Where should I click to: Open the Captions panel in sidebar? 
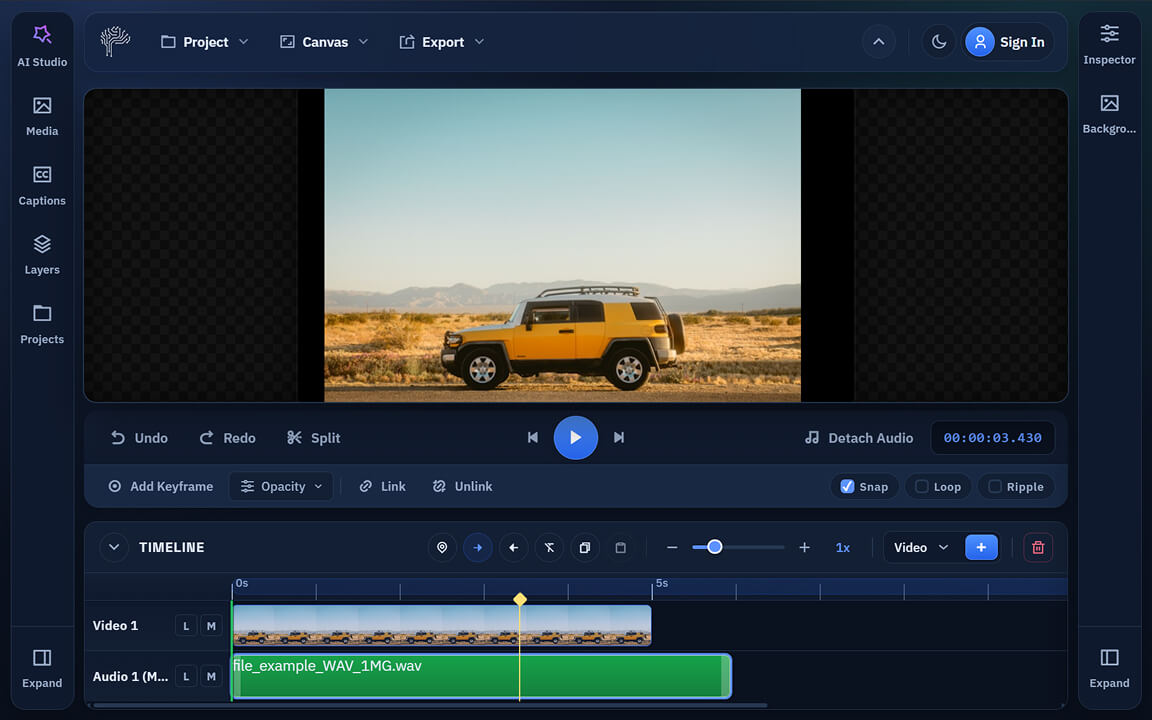[42, 186]
